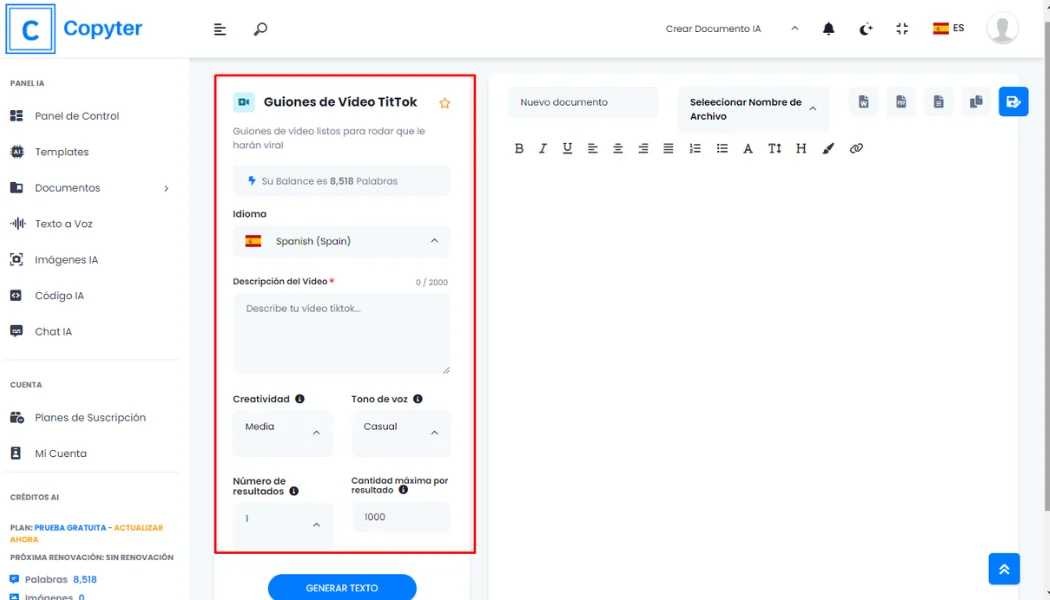Open the Creatividad dropdown set to Media
Image resolution: width=1050 pixels, height=600 pixels.
283,432
